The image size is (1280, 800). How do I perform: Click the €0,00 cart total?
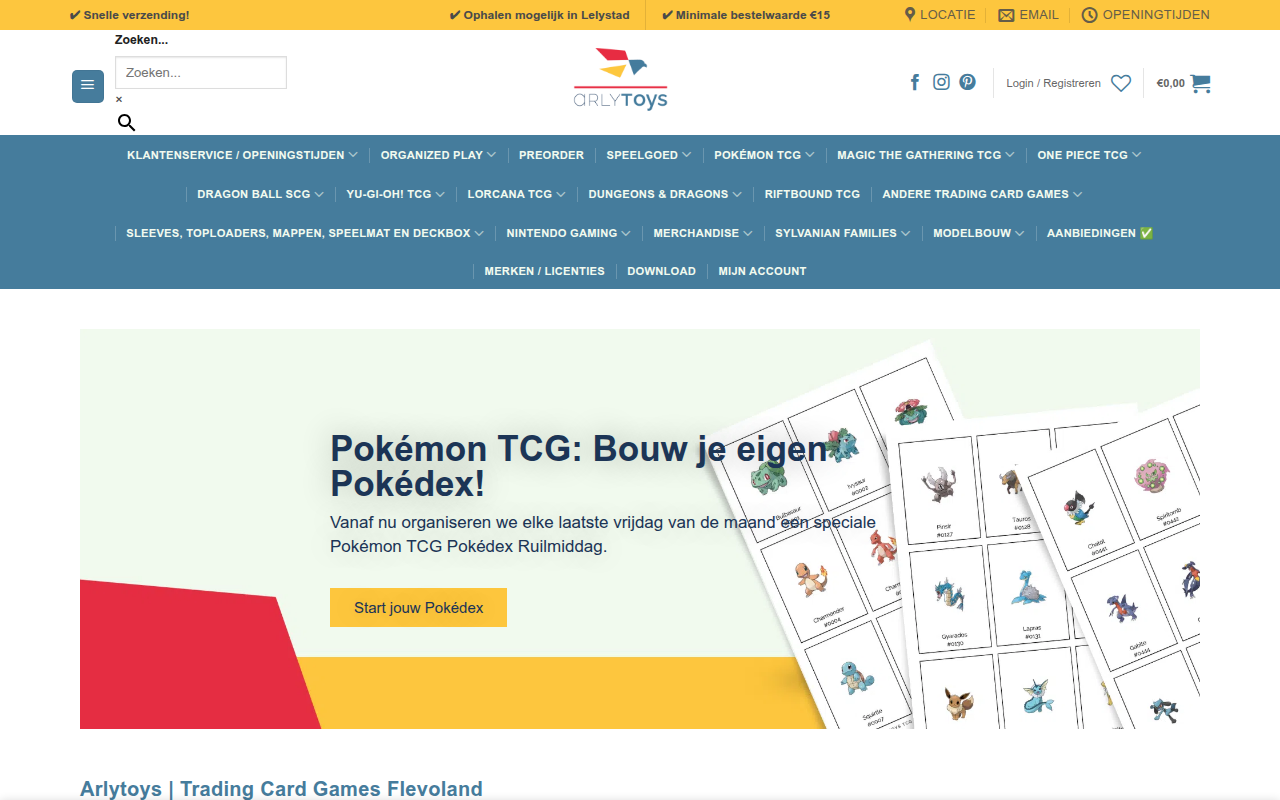[1171, 83]
